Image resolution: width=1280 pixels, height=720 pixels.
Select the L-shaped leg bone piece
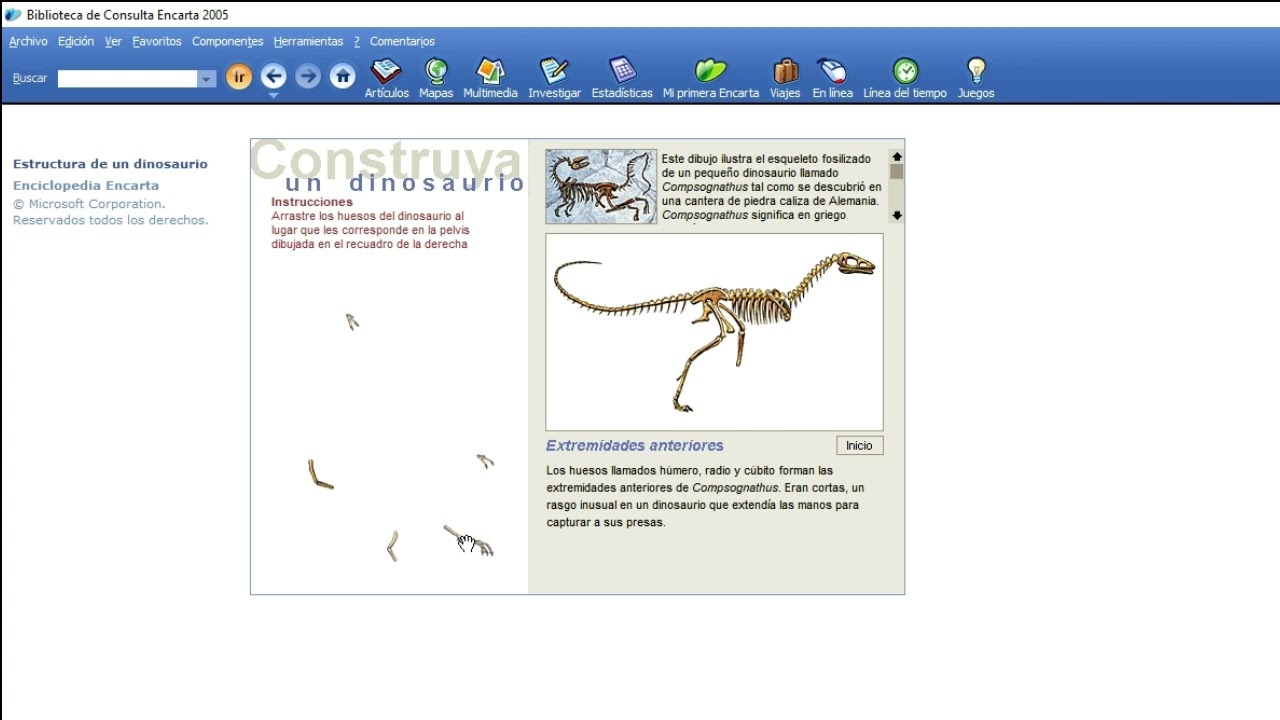pyautogui.click(x=320, y=474)
